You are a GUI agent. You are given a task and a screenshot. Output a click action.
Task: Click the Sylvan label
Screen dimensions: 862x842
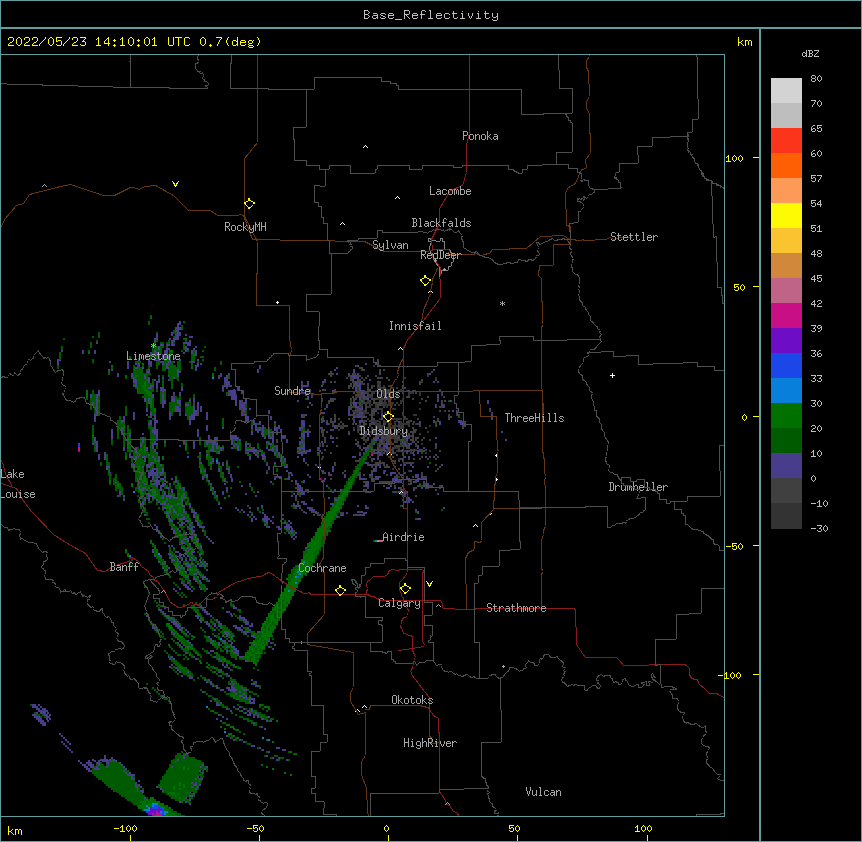(x=390, y=245)
